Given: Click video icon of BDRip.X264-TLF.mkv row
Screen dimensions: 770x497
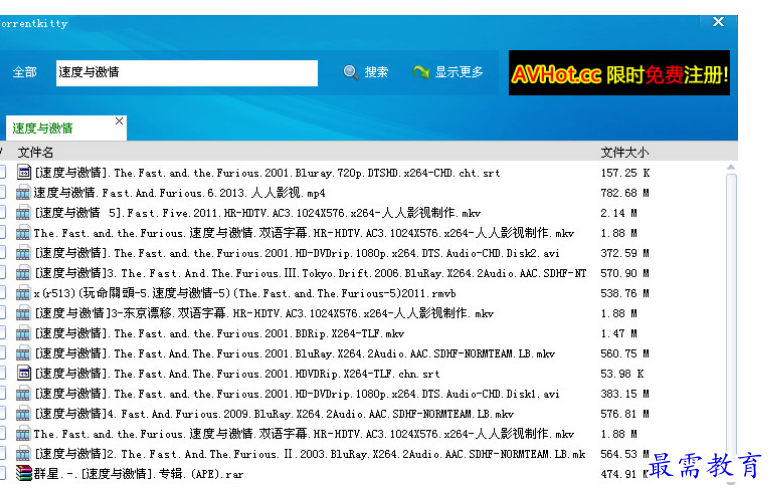Looking at the screenshot, I should click(x=23, y=333).
